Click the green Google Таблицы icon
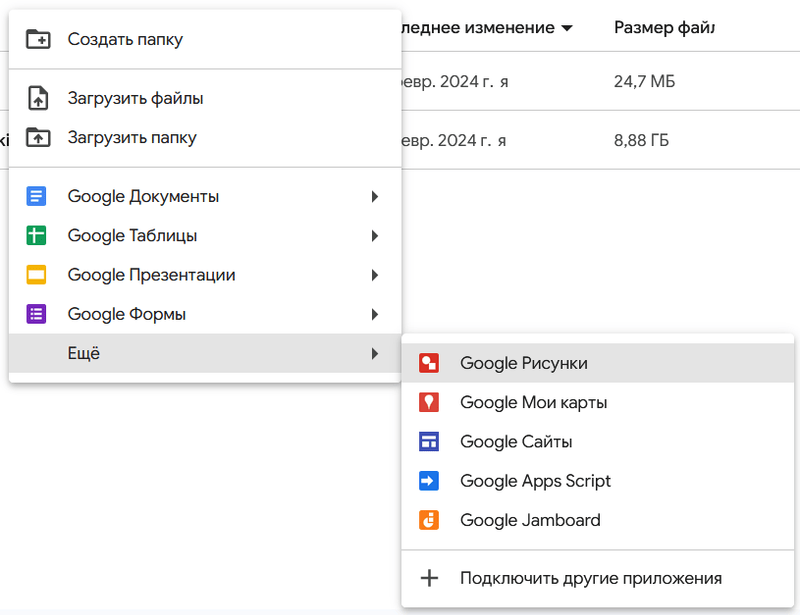The image size is (800, 615). pos(37,236)
